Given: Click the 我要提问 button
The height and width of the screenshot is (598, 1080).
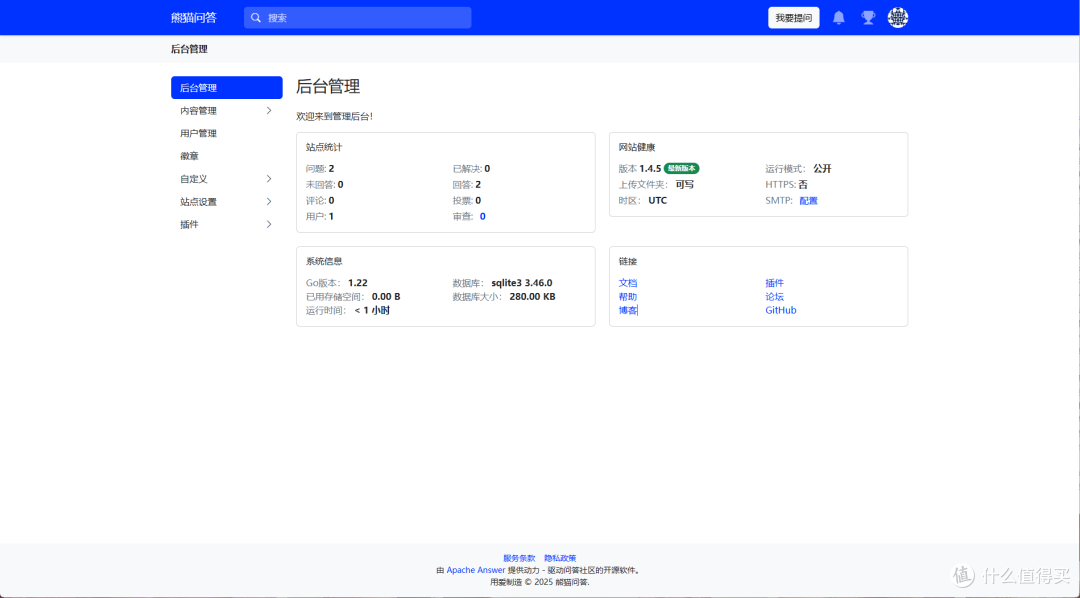Looking at the screenshot, I should (x=793, y=18).
